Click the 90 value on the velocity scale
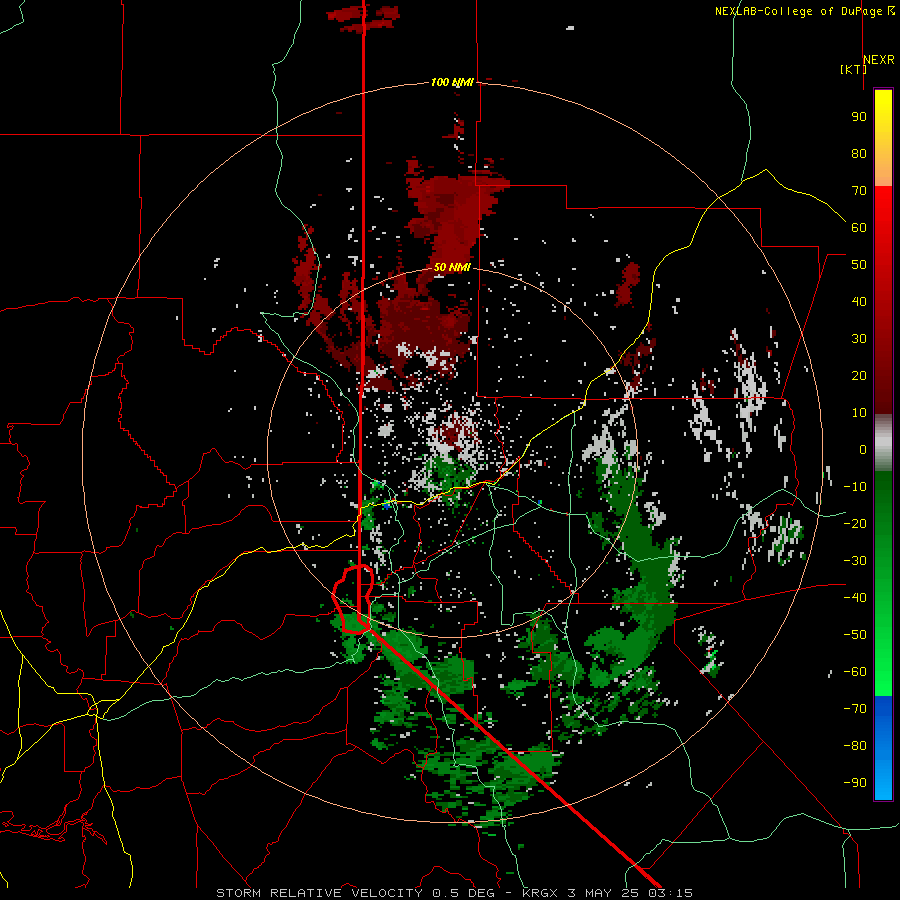900x900 pixels. 859,117
